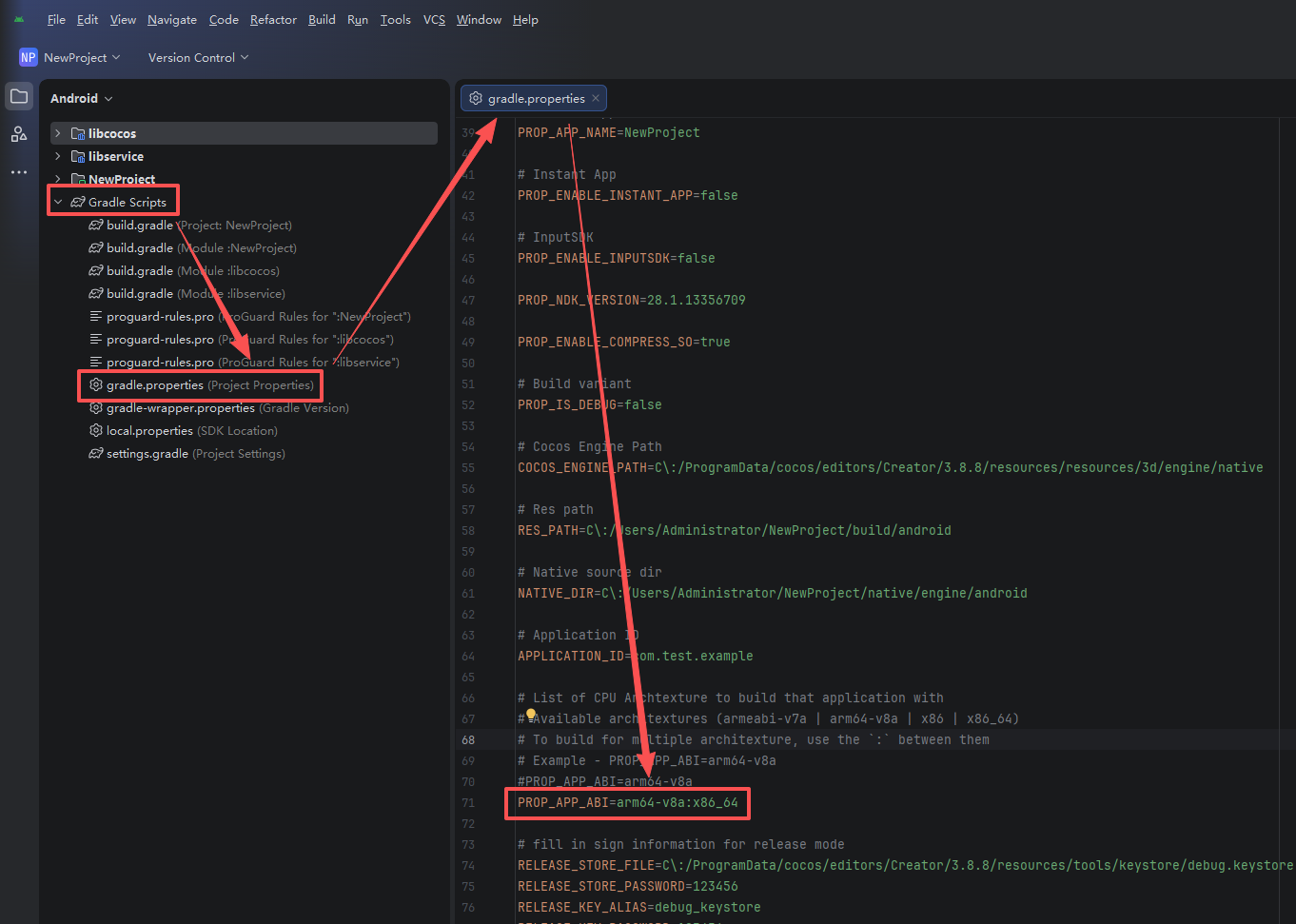
Task: Open the Navigate menu
Action: click(x=172, y=19)
